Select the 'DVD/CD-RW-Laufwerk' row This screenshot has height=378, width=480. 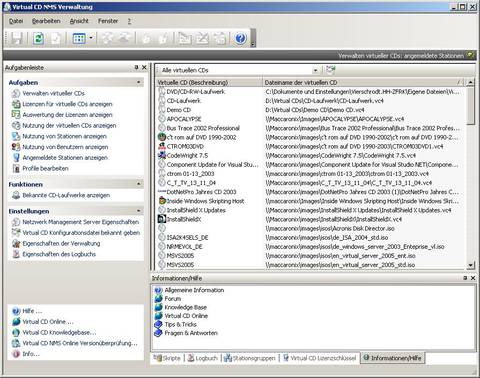click(310, 92)
